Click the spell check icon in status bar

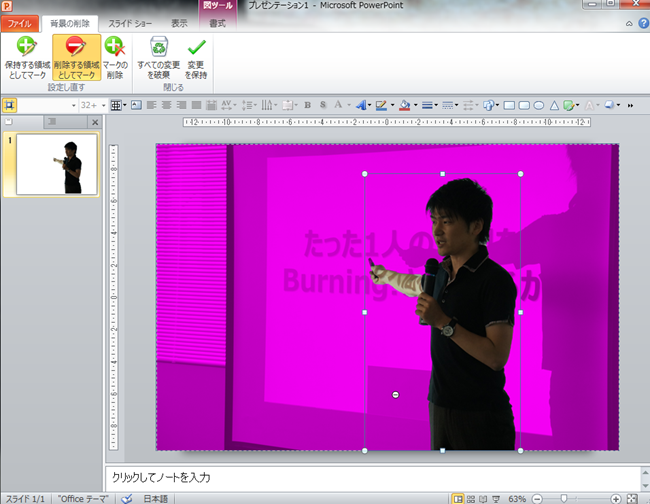[127, 498]
